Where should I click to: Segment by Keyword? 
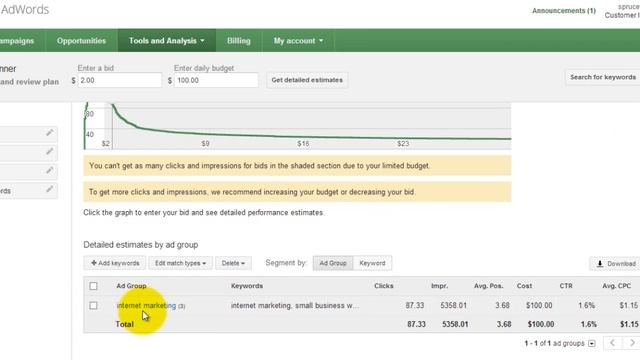(372, 263)
